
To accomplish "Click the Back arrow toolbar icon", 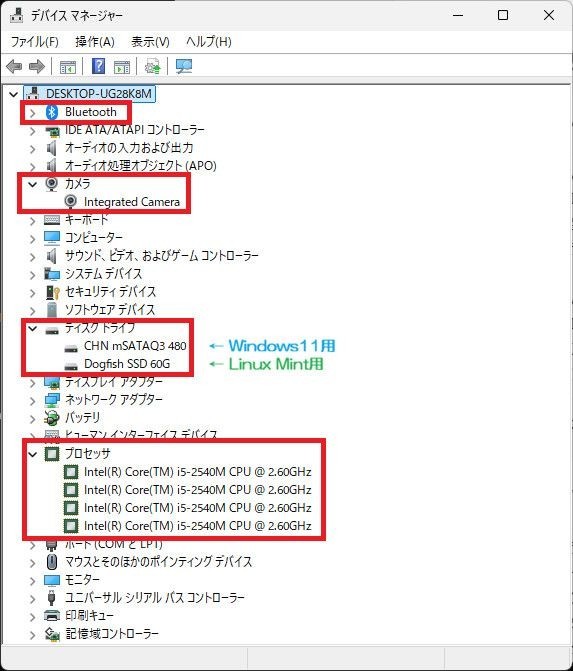I will point(14,66).
